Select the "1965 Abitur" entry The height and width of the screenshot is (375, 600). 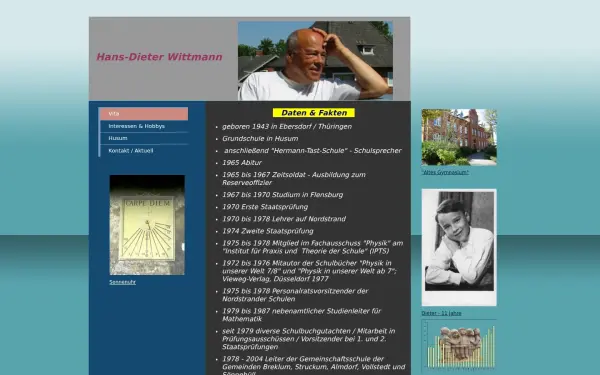242,163
